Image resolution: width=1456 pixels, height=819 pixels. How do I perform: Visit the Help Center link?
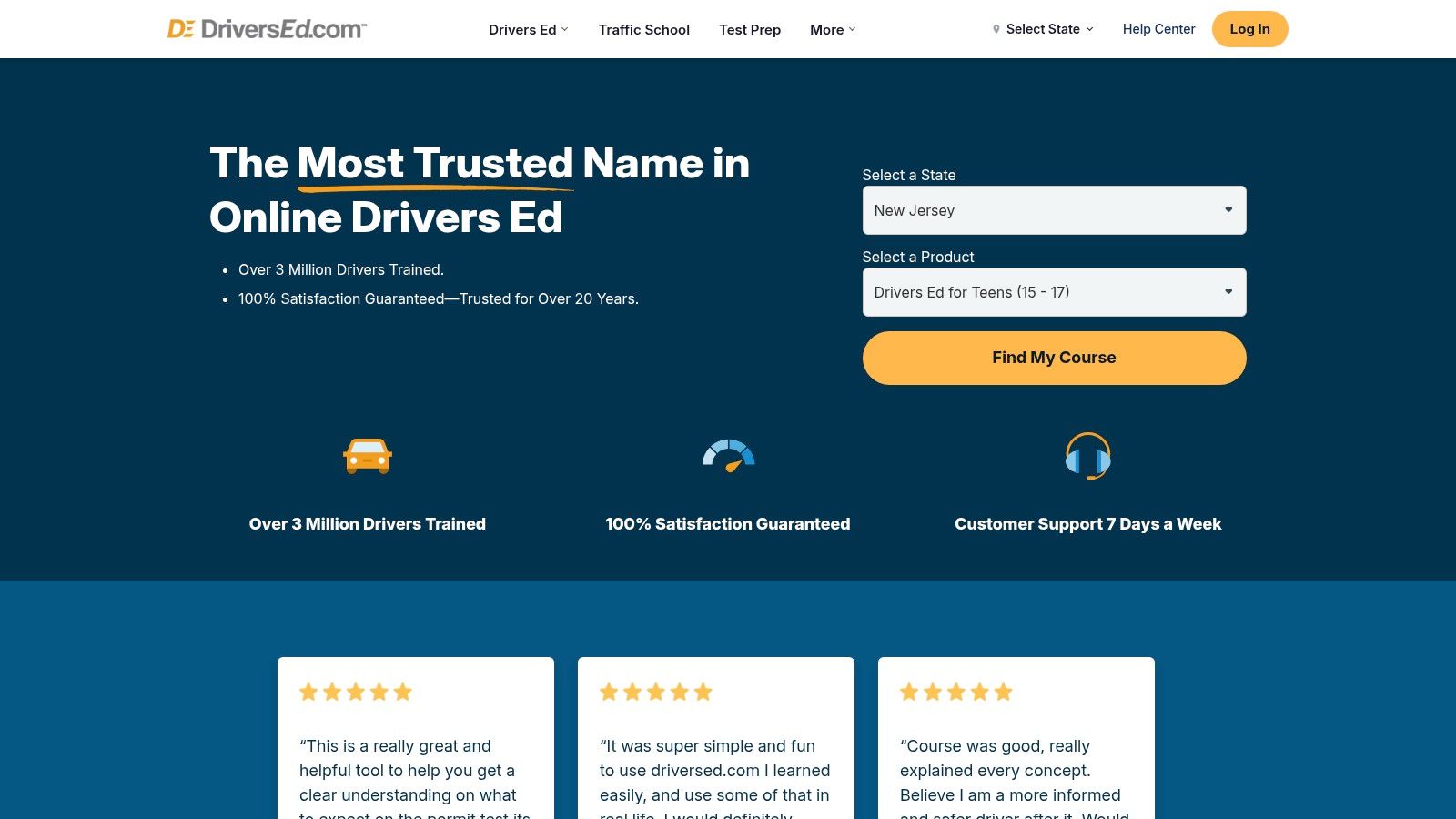1158,29
